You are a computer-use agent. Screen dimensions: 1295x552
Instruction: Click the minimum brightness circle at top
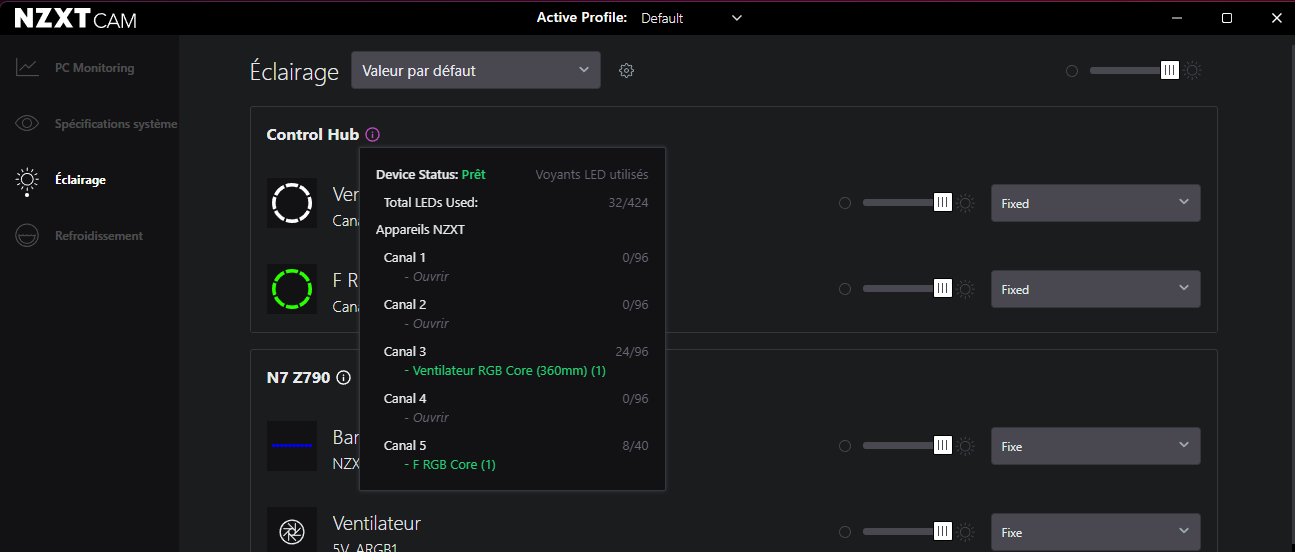[x=1072, y=71]
